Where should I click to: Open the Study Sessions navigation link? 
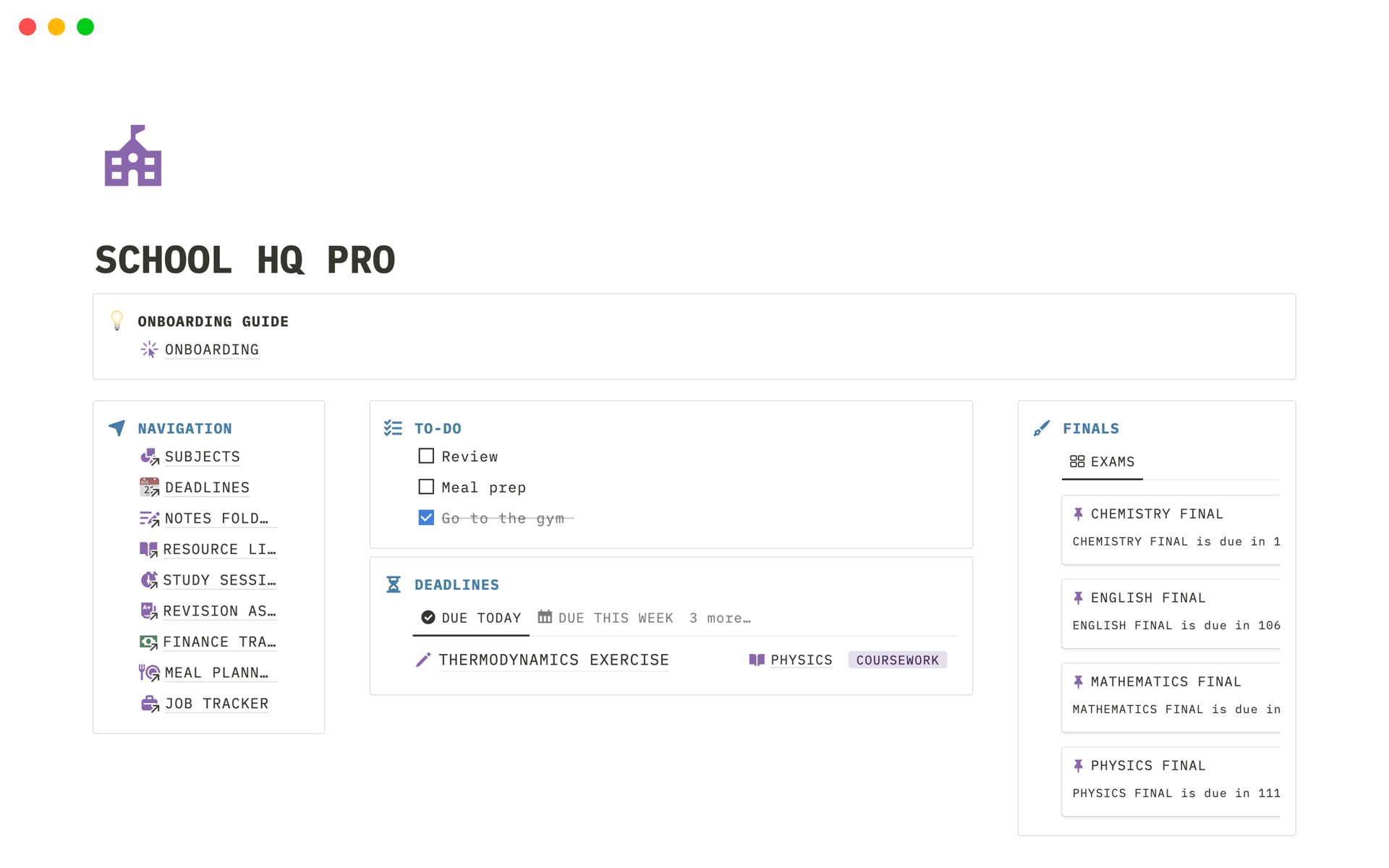point(218,580)
